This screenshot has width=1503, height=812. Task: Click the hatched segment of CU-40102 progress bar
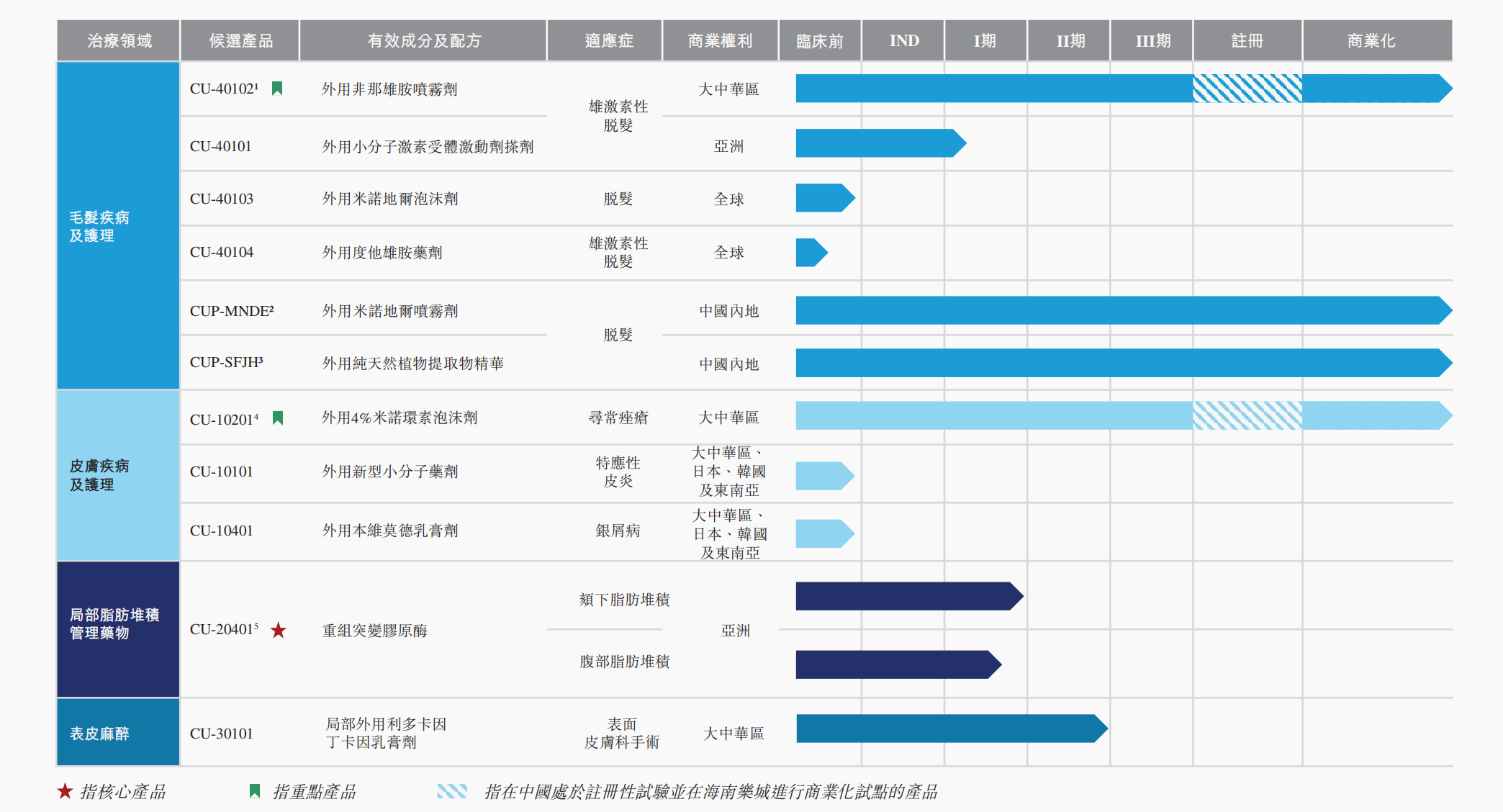[1247, 89]
